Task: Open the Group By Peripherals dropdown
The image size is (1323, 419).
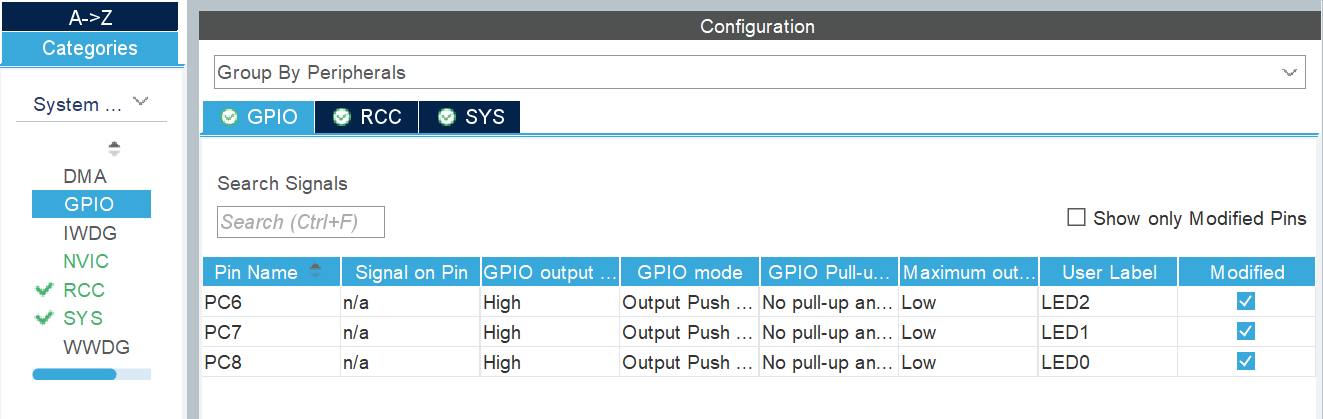Action: [759, 72]
